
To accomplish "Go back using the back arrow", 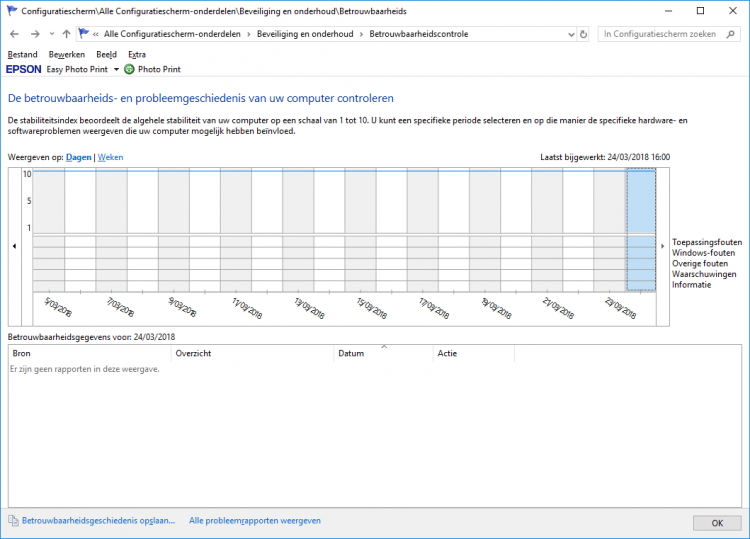I will (x=14, y=34).
